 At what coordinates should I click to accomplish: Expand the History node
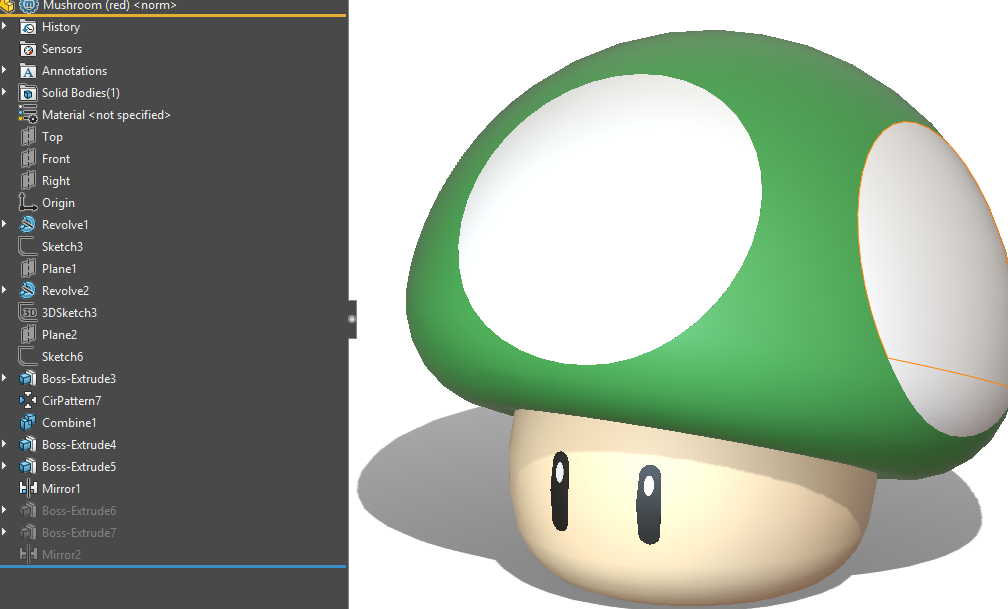[x=4, y=26]
